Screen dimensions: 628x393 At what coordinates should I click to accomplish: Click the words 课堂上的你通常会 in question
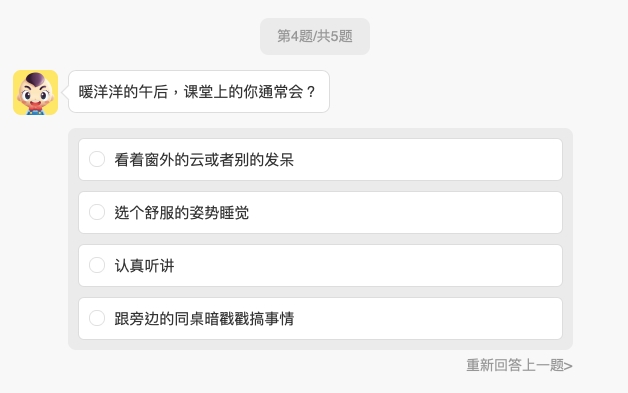pos(243,92)
